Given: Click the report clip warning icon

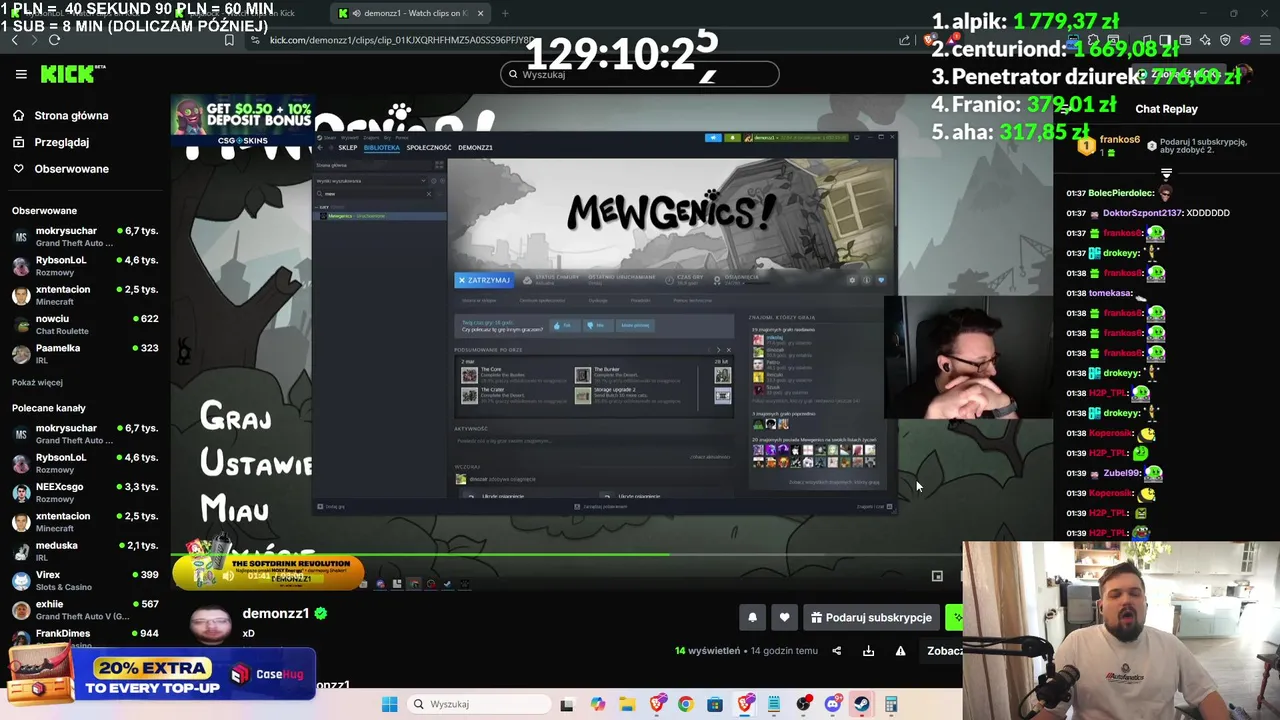Looking at the screenshot, I should pyautogui.click(x=900, y=651).
